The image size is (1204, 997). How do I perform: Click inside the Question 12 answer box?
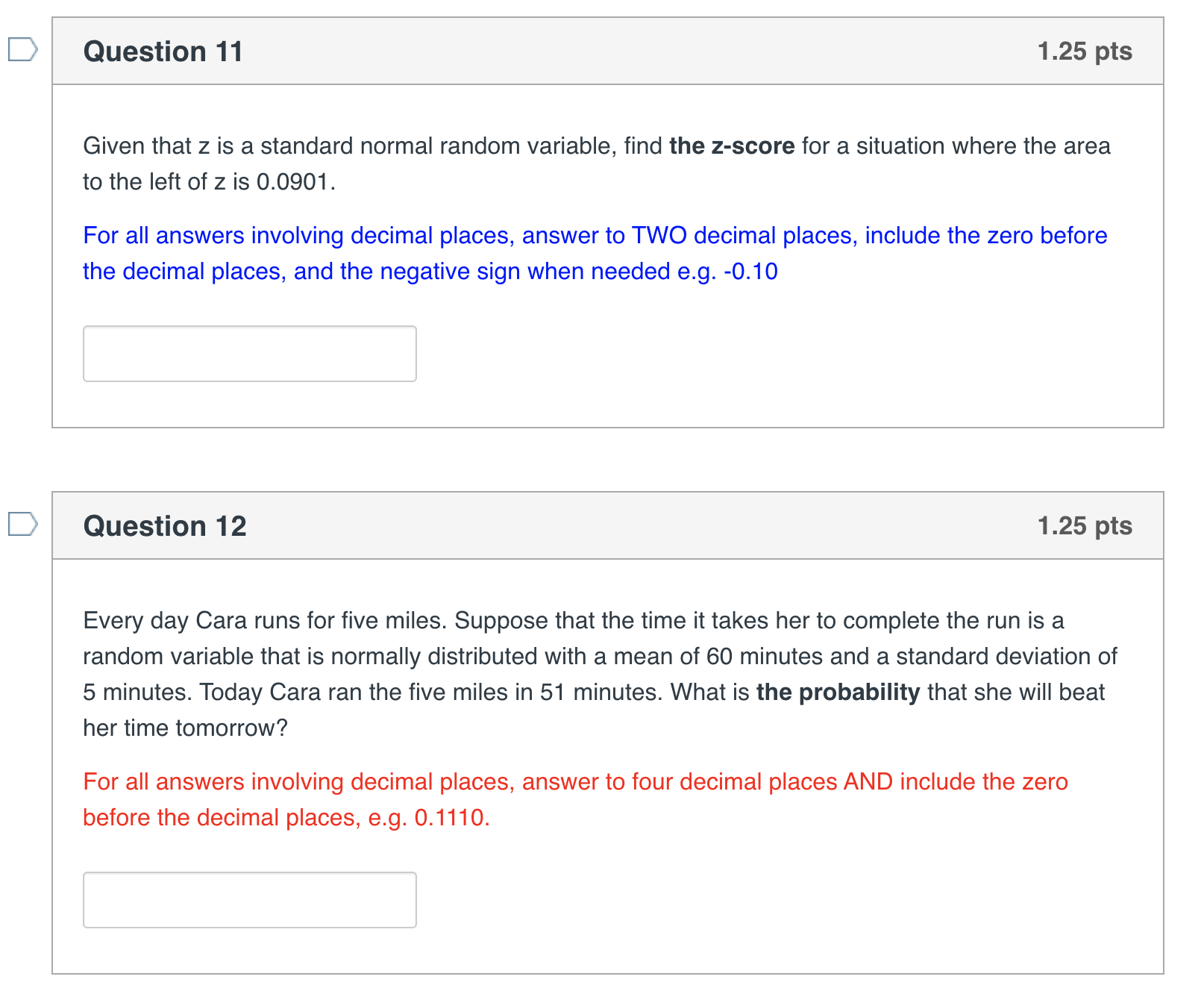coord(249,900)
